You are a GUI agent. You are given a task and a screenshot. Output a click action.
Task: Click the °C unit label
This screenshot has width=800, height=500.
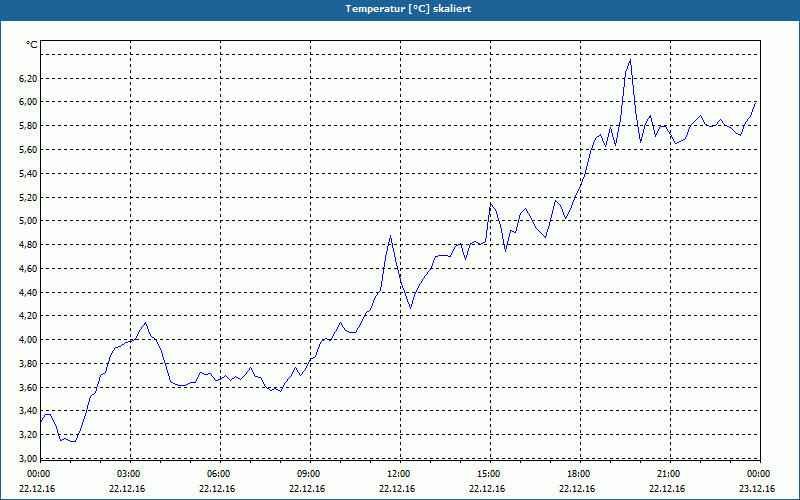point(32,45)
